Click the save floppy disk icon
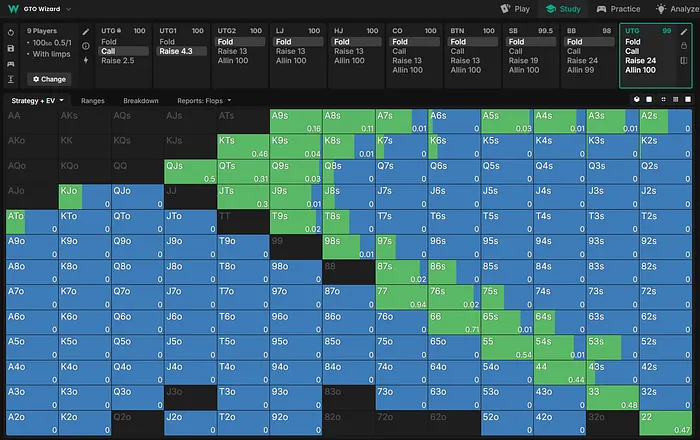Image resolution: width=700 pixels, height=440 pixels. tap(10, 46)
